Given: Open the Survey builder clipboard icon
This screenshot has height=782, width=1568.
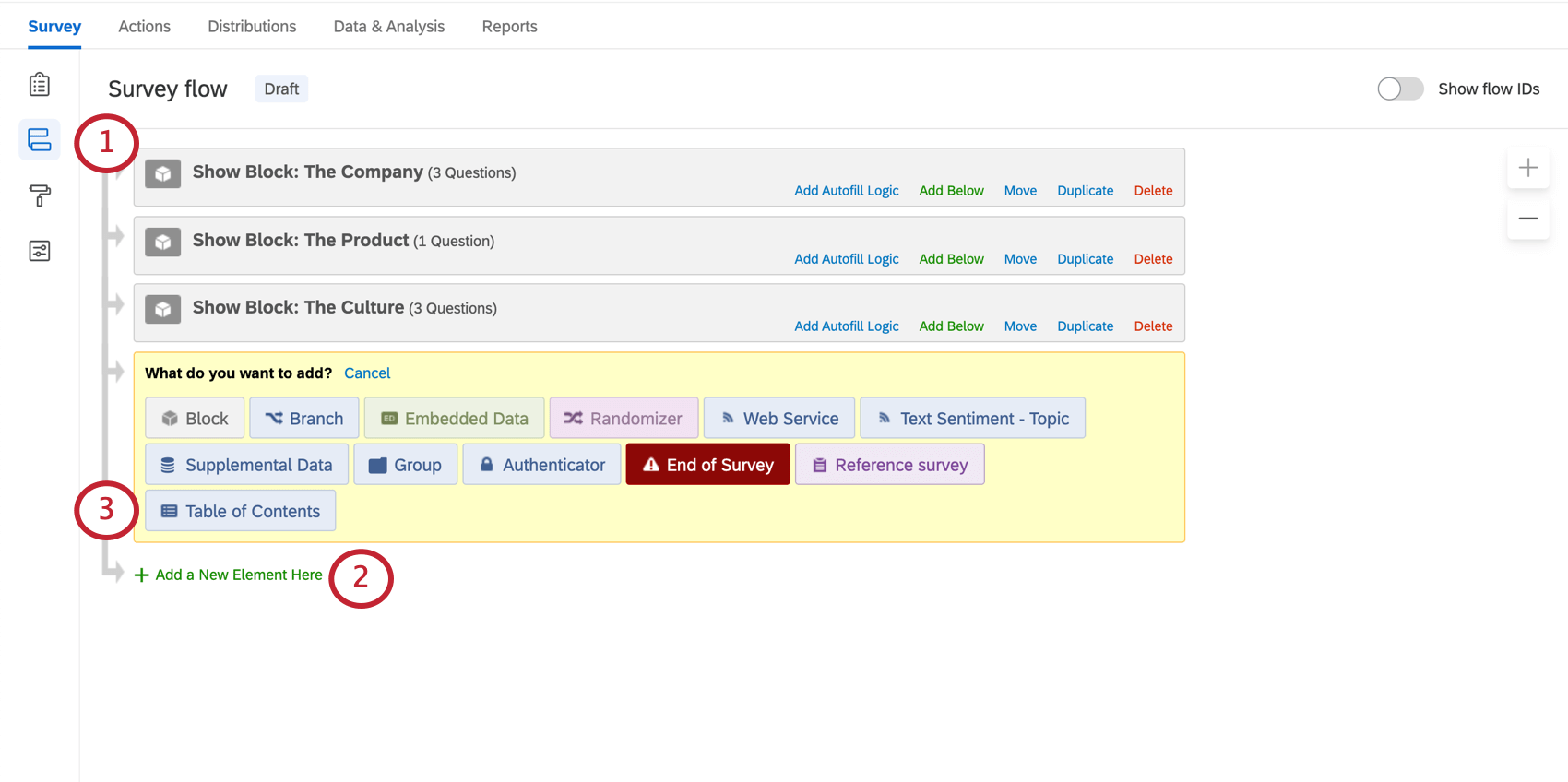Looking at the screenshot, I should point(40,85).
